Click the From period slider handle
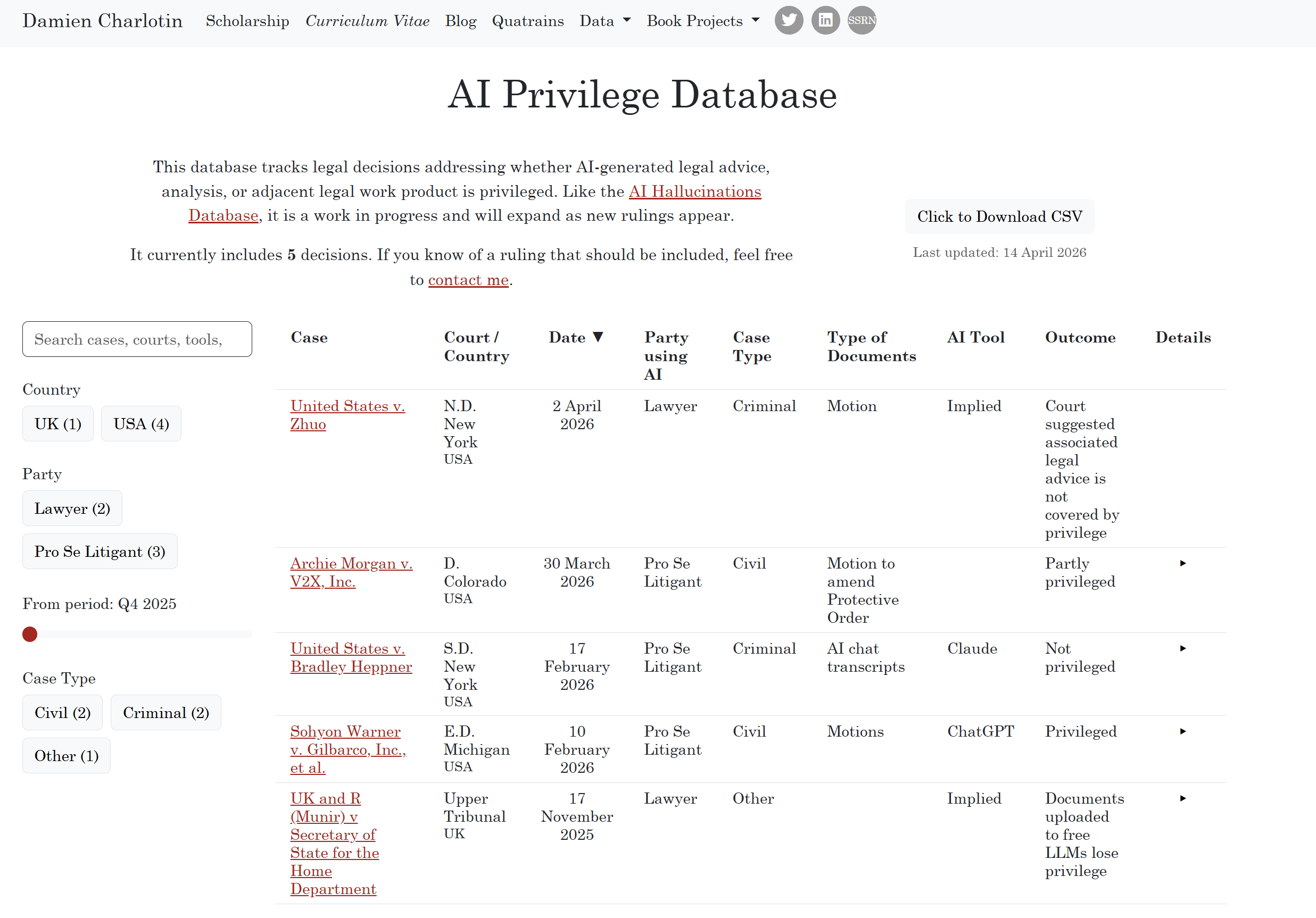Image resolution: width=1316 pixels, height=918 pixels. (30, 634)
